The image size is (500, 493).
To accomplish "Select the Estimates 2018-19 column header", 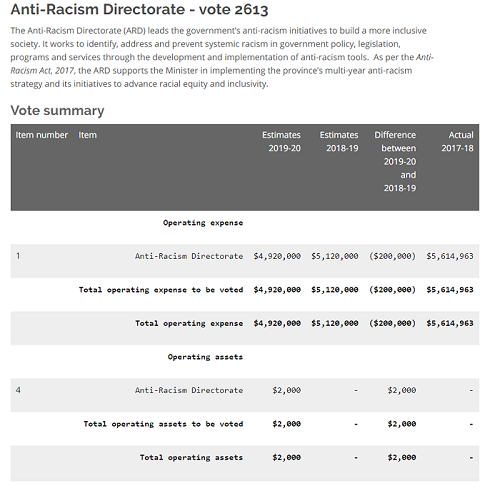I will 339,141.
